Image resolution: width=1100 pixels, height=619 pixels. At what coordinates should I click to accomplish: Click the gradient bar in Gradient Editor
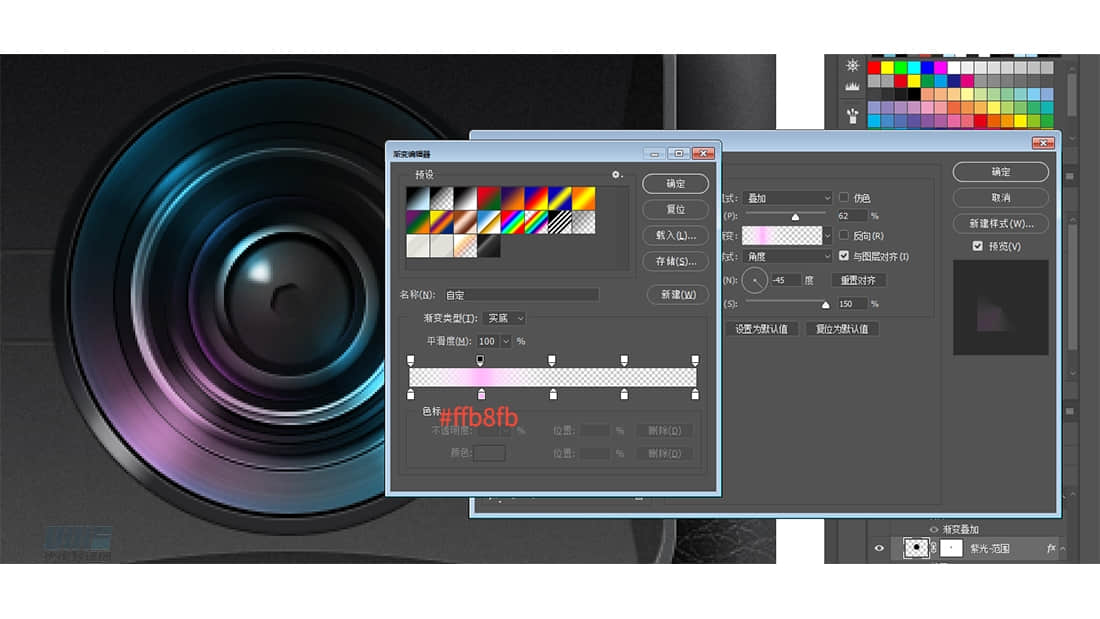click(x=553, y=377)
